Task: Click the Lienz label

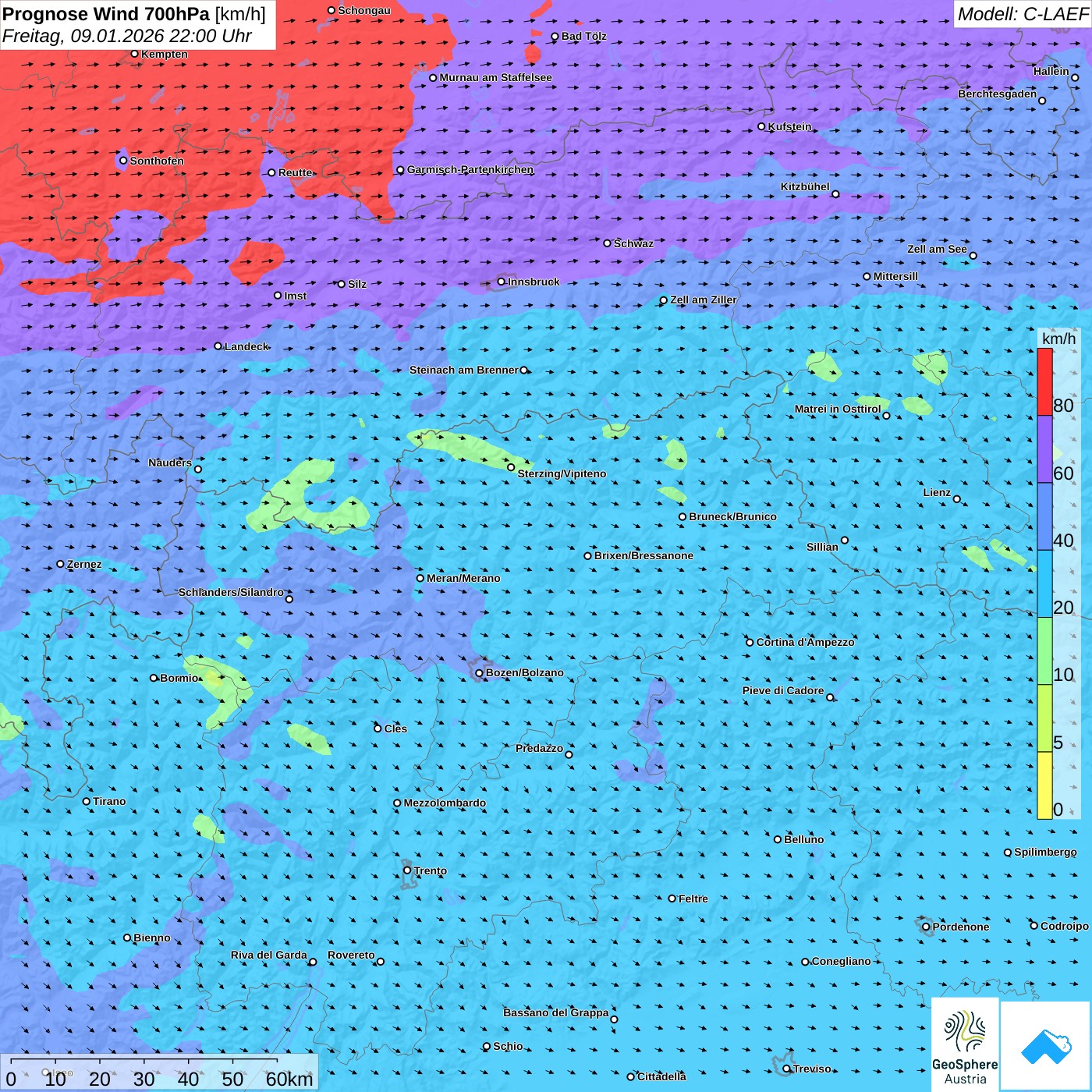Action: click(937, 492)
